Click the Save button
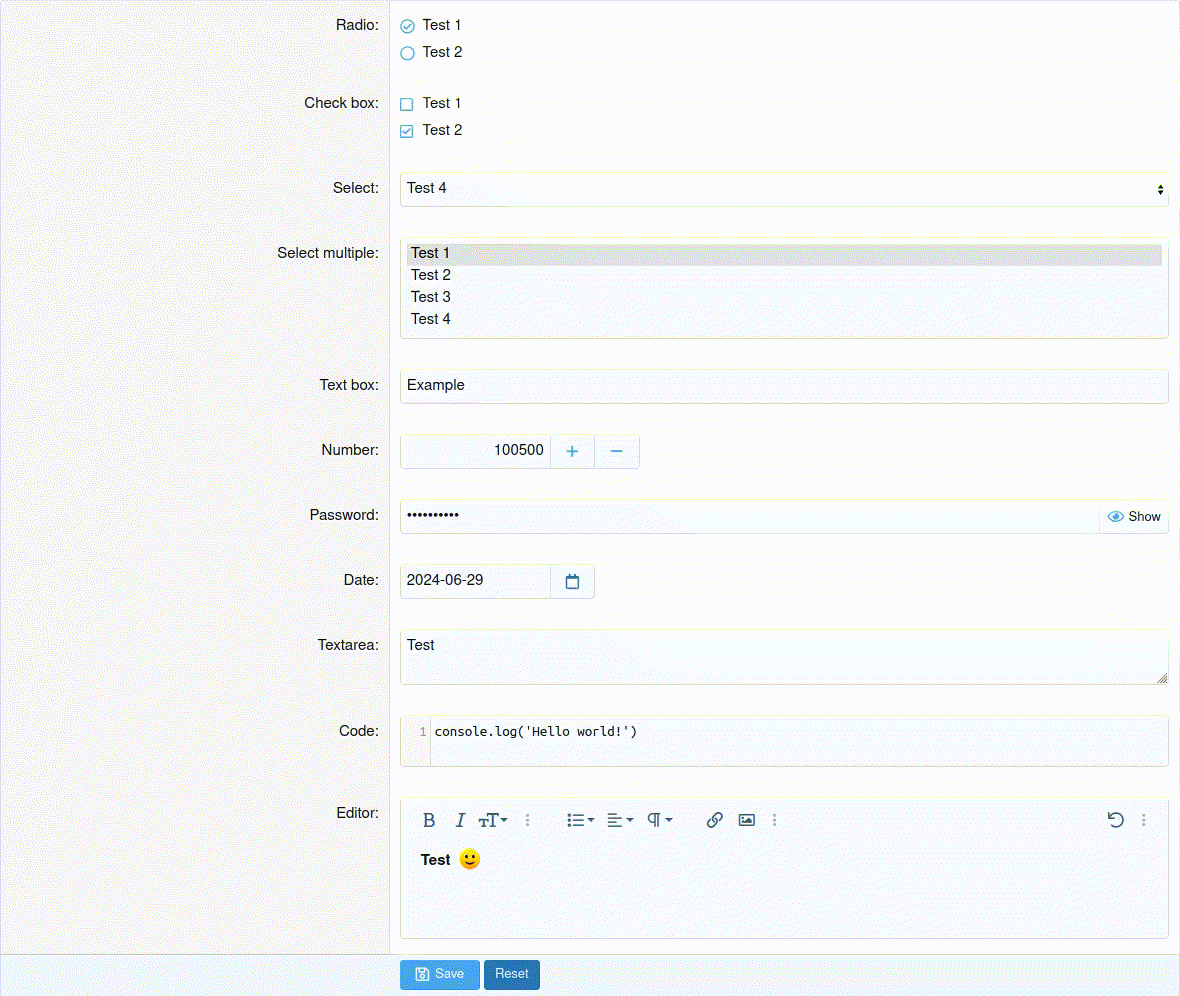The image size is (1180, 996). click(x=439, y=974)
